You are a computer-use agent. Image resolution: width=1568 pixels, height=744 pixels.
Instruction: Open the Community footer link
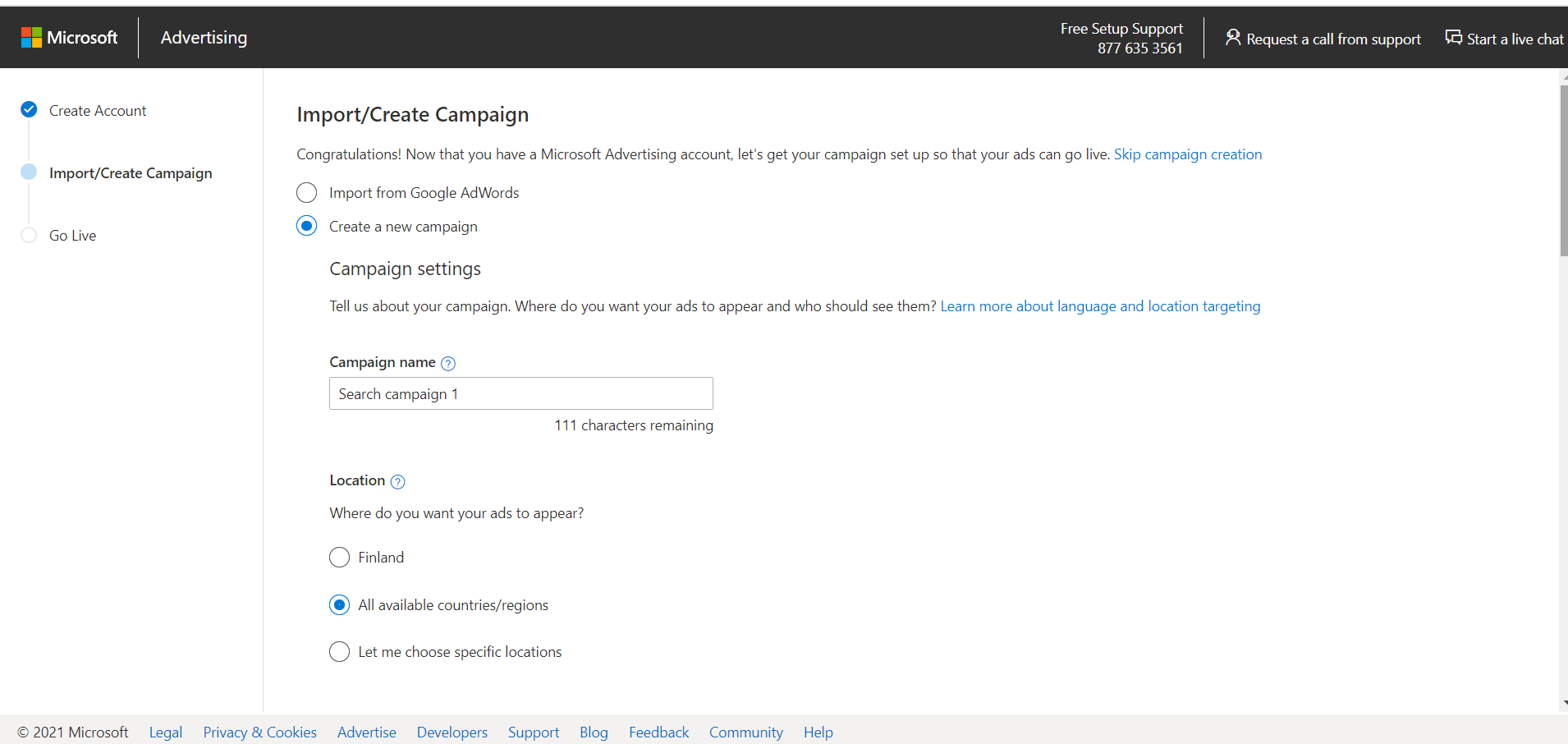pos(746,733)
